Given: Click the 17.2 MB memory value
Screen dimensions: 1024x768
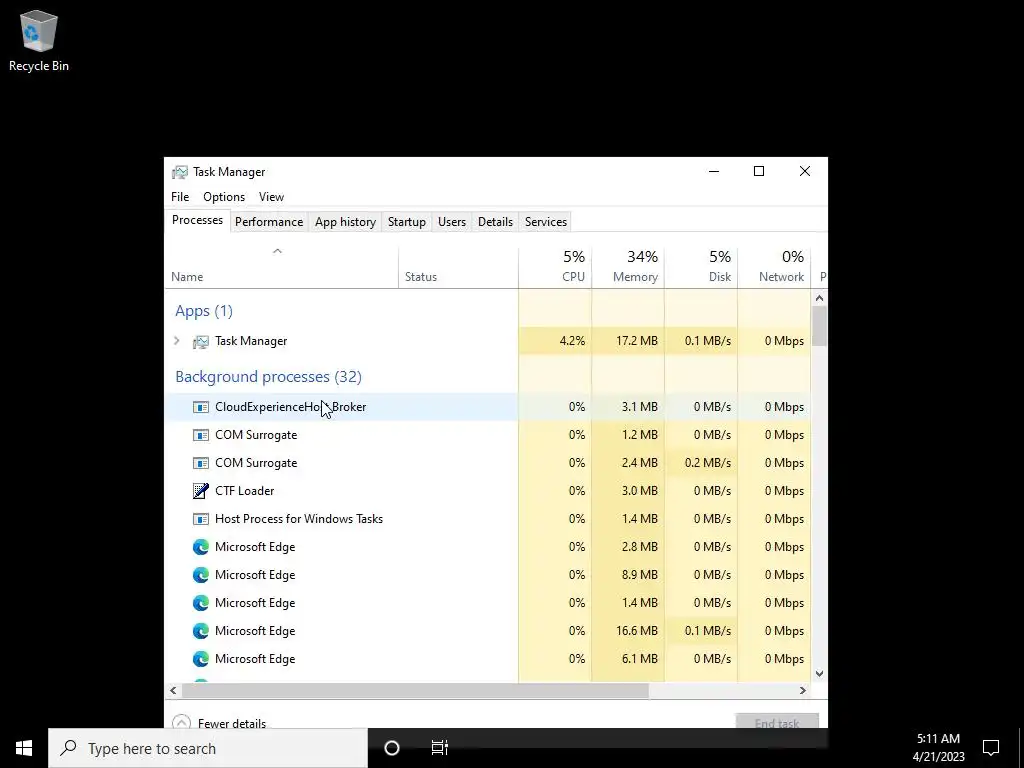Looking at the screenshot, I should click(x=637, y=341).
